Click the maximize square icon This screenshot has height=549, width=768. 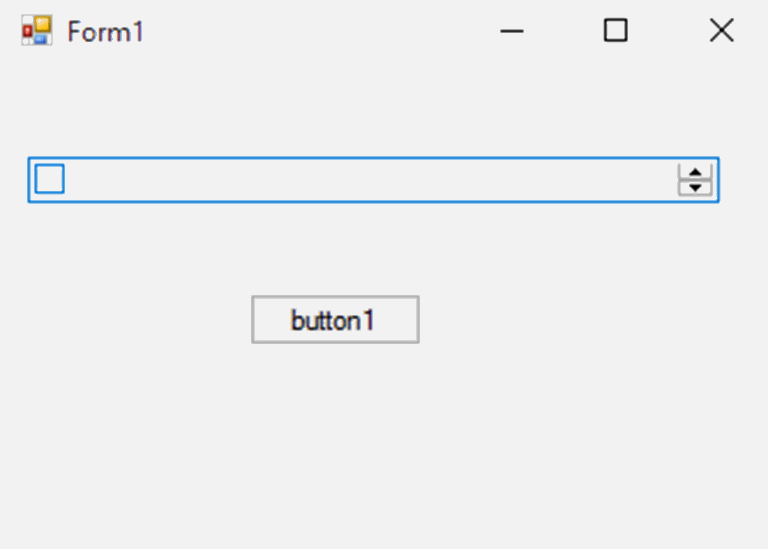point(615,30)
